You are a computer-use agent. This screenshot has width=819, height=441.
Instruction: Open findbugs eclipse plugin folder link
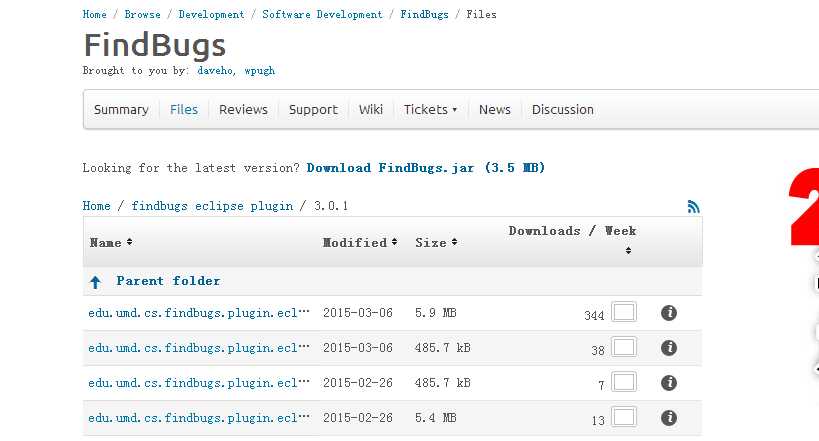pos(212,206)
